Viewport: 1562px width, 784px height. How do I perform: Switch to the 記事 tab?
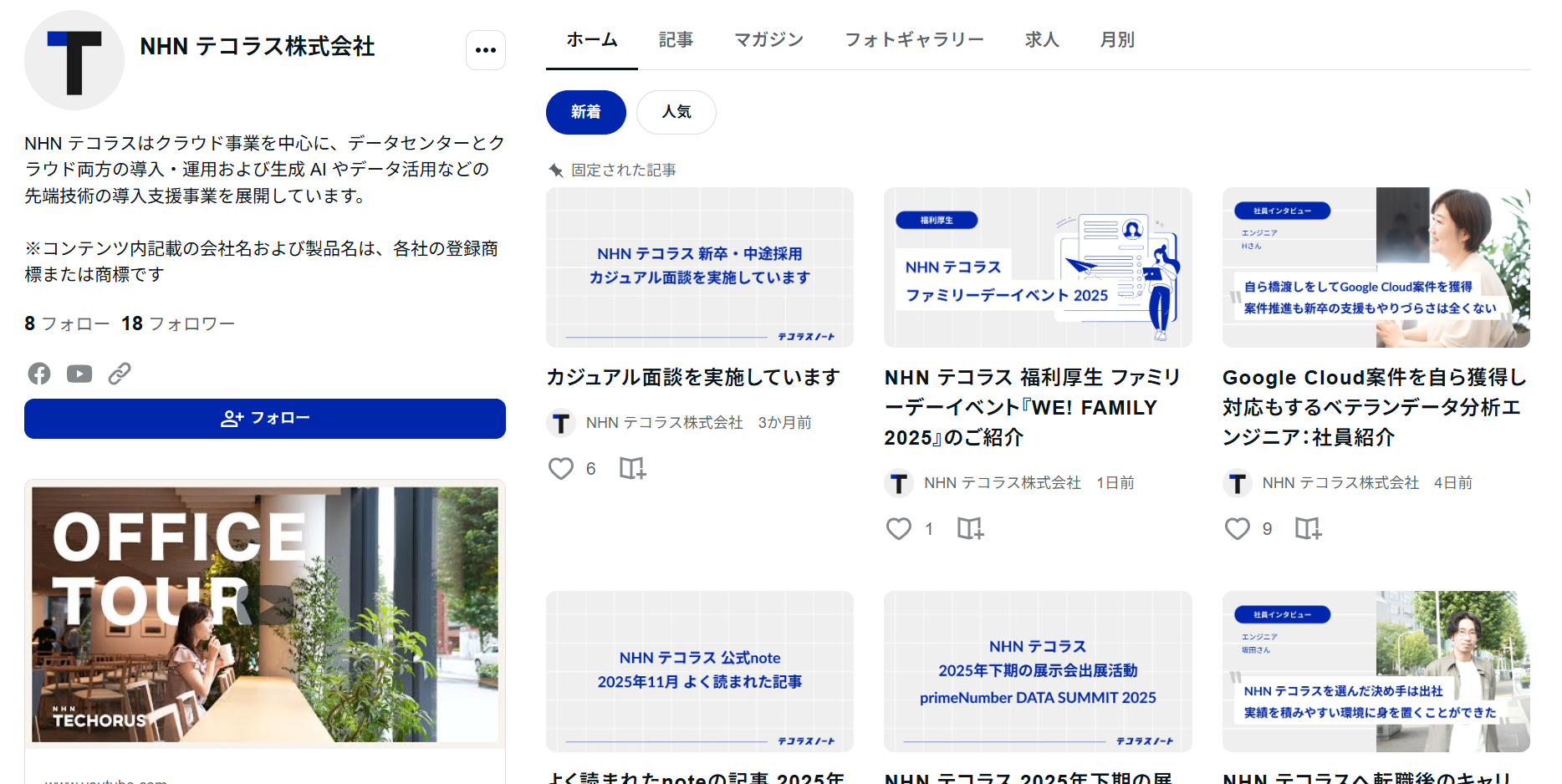pos(676,39)
